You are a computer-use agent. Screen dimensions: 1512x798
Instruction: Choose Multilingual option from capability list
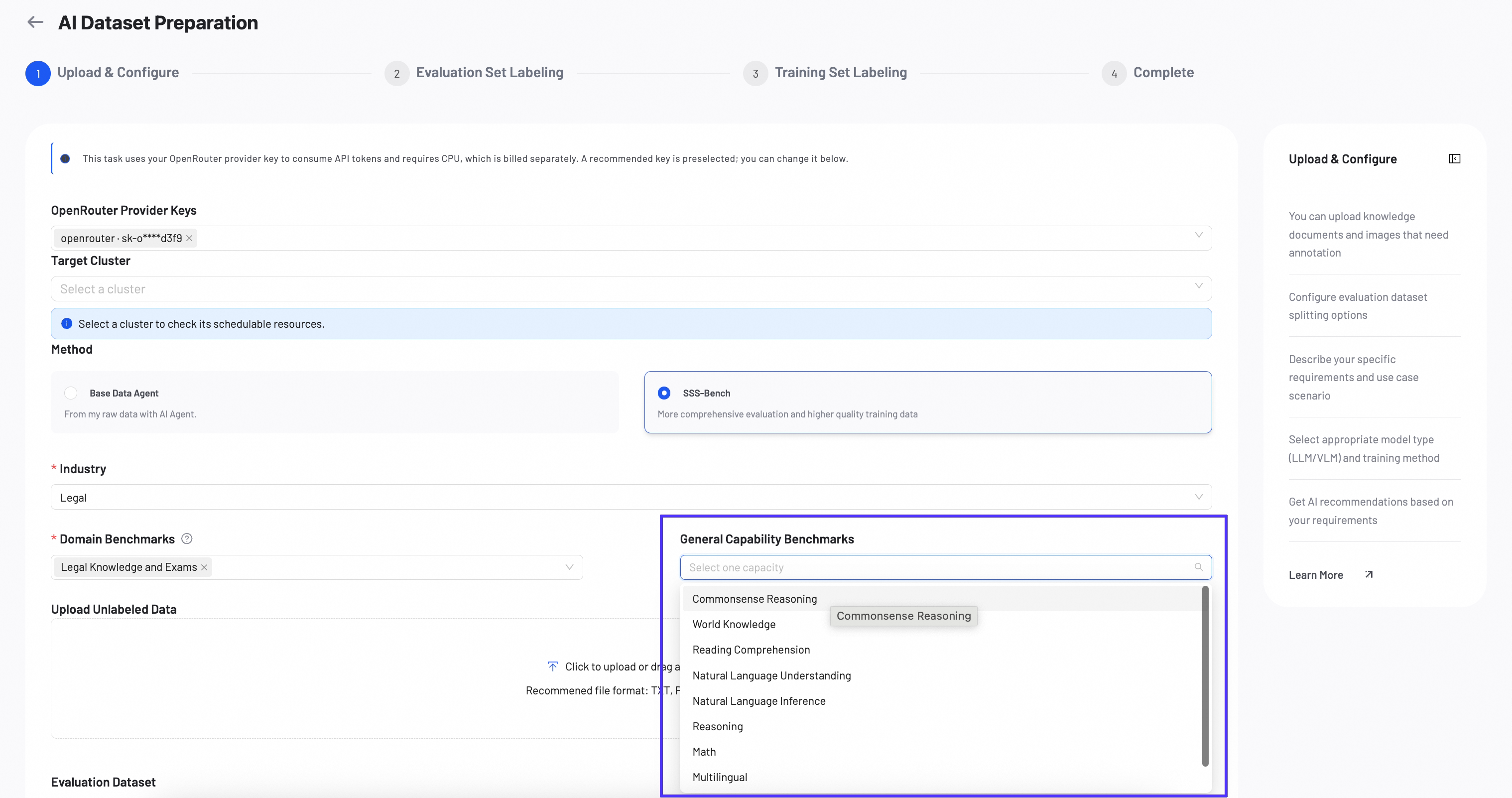[941, 777]
